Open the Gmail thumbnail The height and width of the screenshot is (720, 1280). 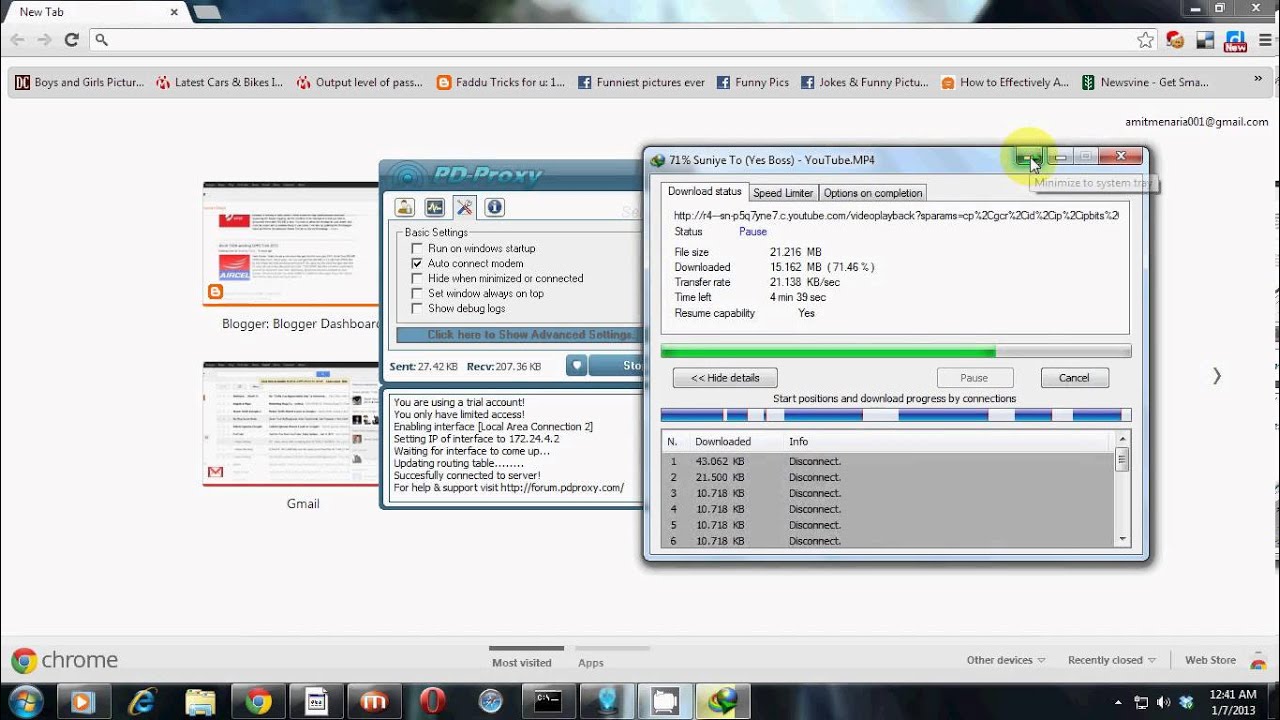click(290, 424)
